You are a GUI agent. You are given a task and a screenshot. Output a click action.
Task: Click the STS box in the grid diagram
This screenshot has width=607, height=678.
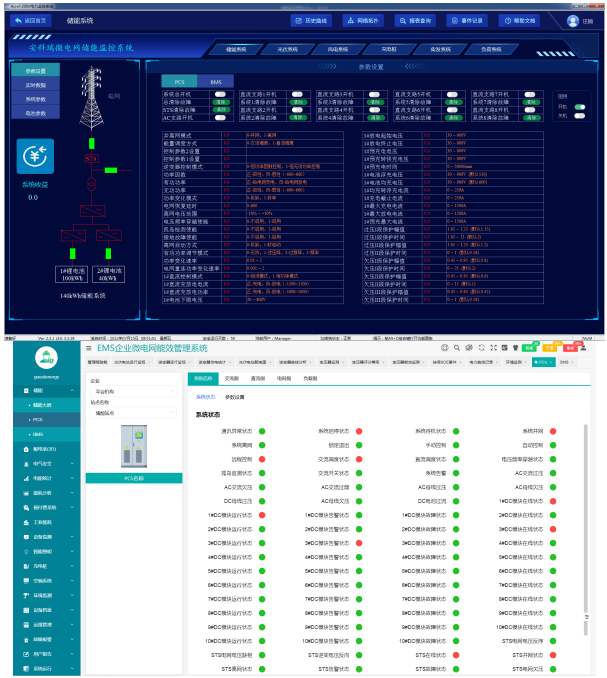pos(91,159)
